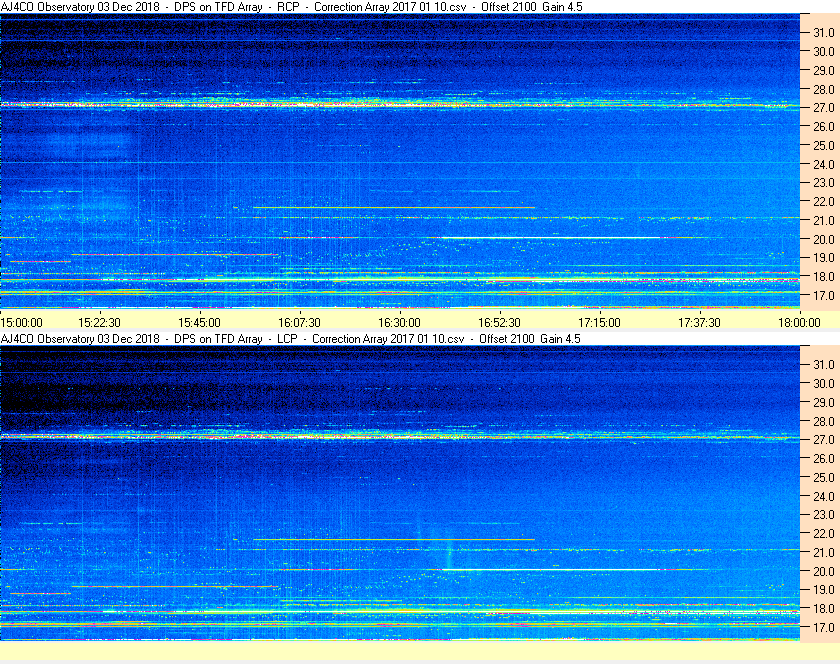The height and width of the screenshot is (664, 840).
Task: Click the 23.0 frequency label, RCP plot
Action: (x=824, y=183)
